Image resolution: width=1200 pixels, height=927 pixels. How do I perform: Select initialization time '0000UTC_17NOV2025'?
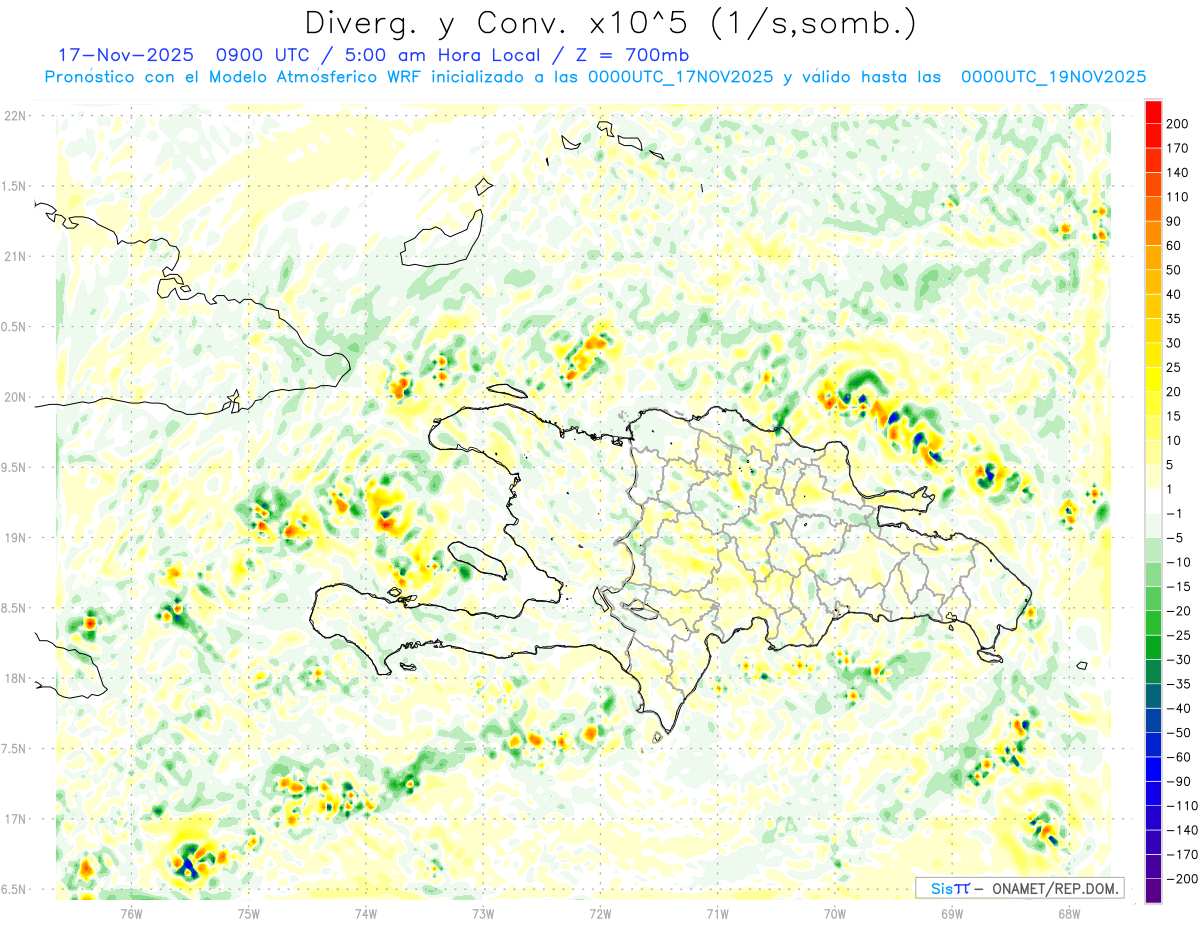pyautogui.click(x=681, y=77)
